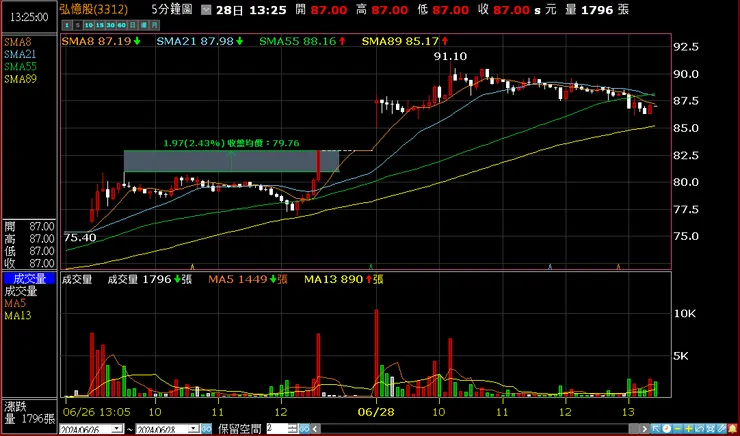This screenshot has height=436, width=740.
Task: Click the yellow minus zoom-out icon
Action: pyautogui.click(x=678, y=429)
